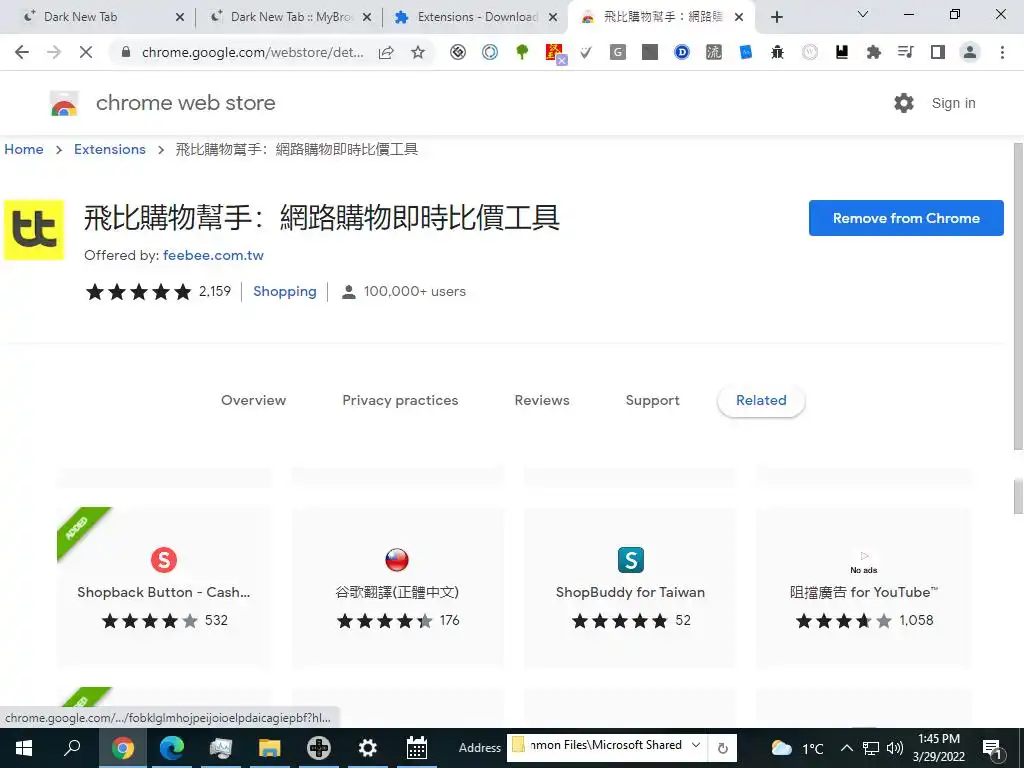
Task: Toggle the browser side panel icon
Action: [938, 52]
